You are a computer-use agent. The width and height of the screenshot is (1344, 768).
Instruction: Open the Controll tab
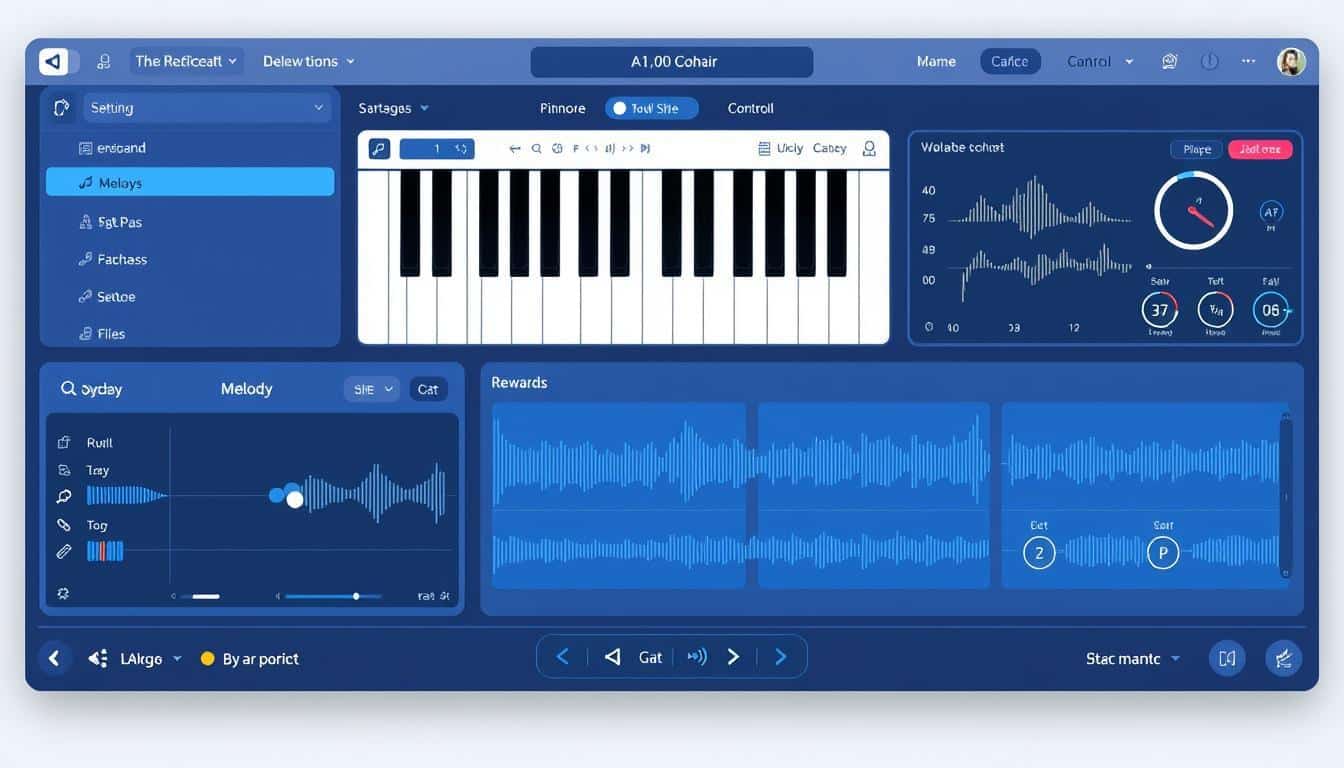(749, 108)
